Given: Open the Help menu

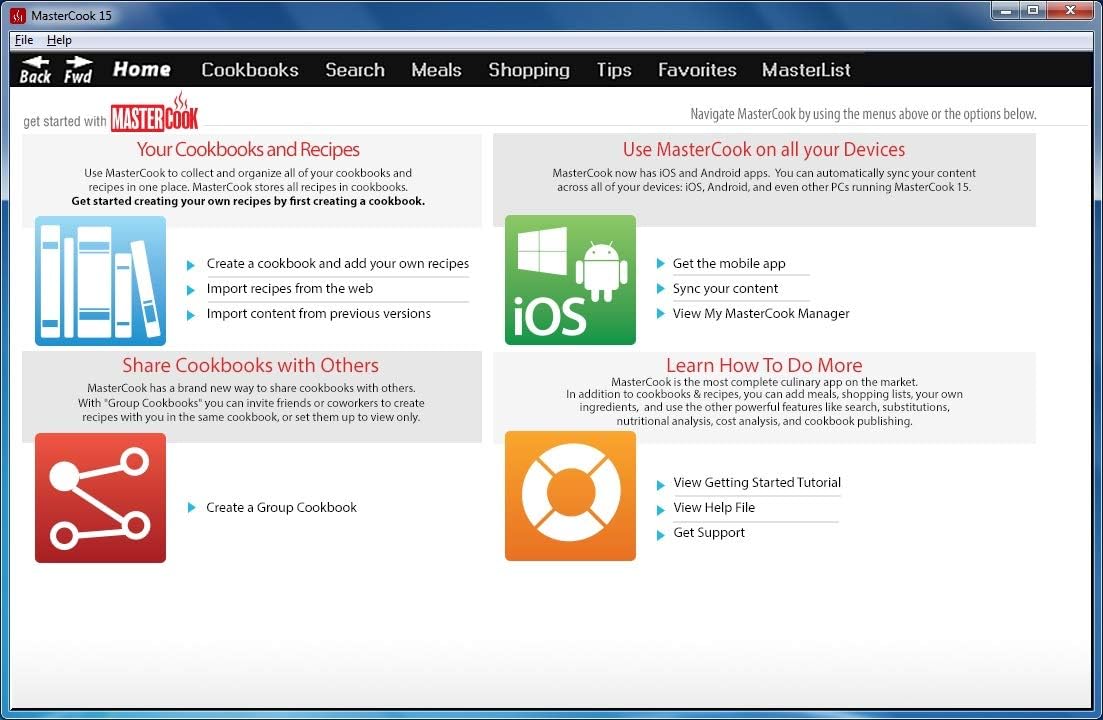Looking at the screenshot, I should 59,40.
